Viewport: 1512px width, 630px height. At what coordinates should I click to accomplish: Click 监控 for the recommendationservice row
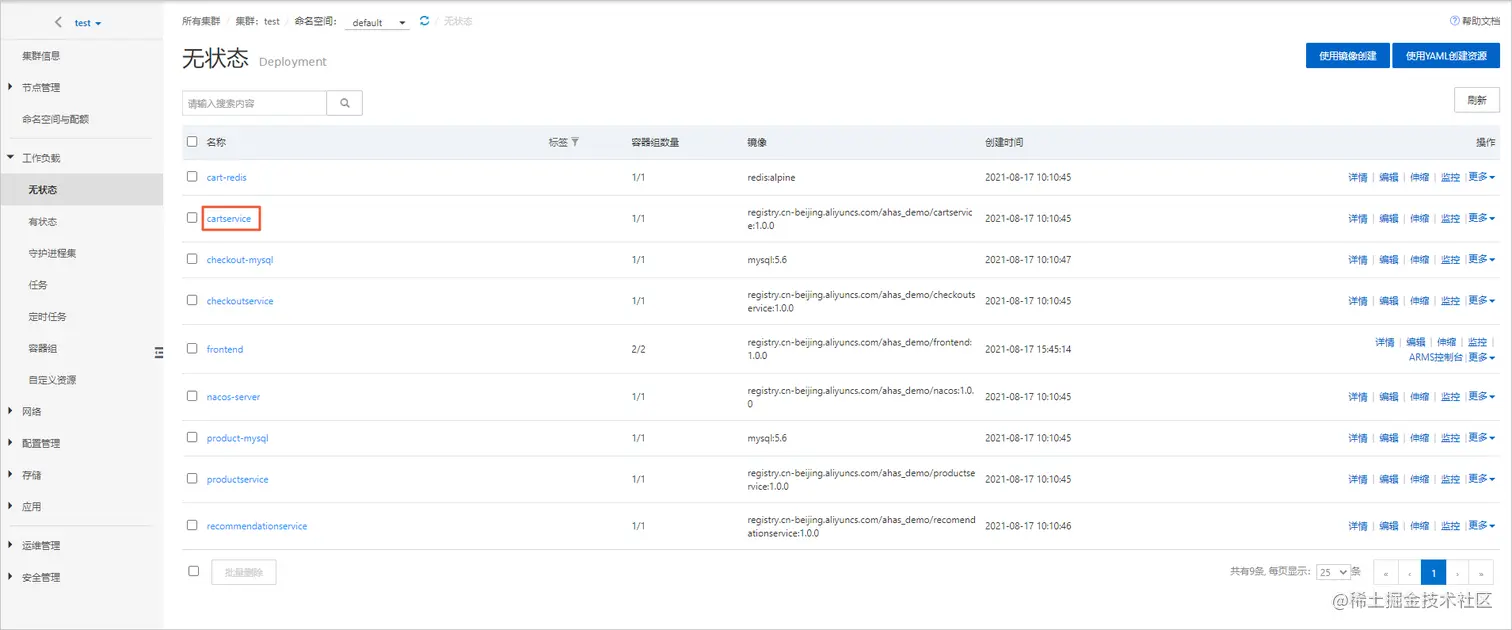[x=1450, y=526]
